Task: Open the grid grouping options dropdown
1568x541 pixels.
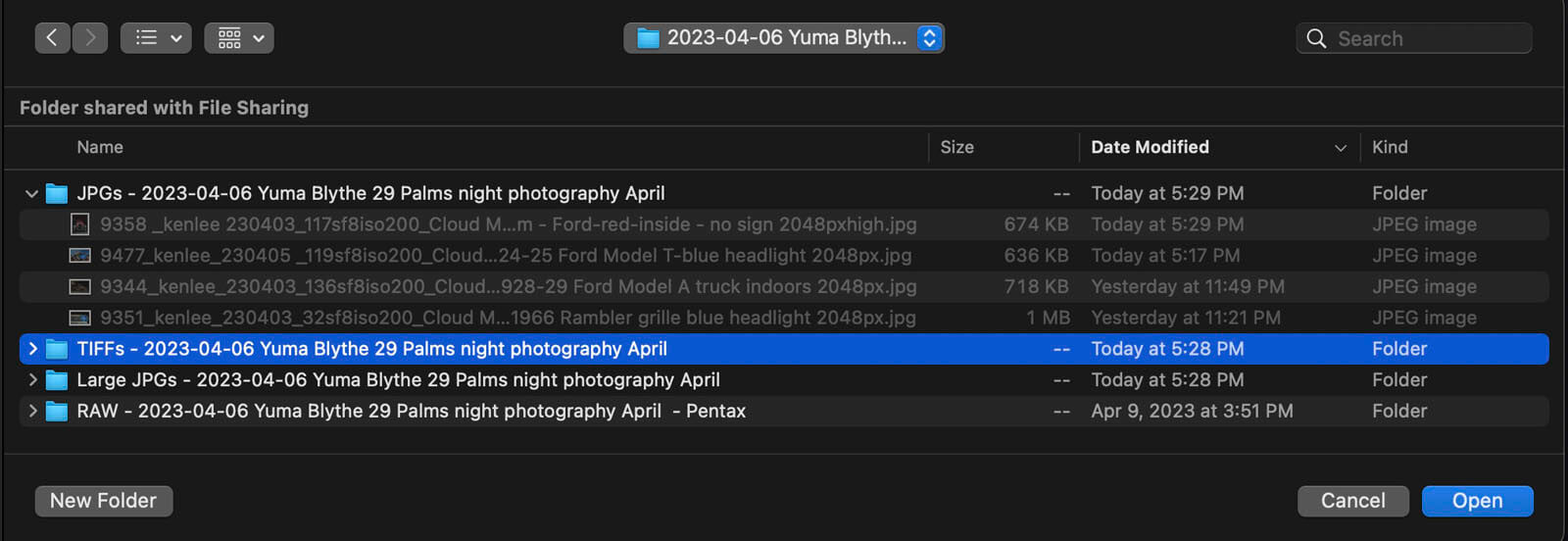Action: [x=239, y=38]
